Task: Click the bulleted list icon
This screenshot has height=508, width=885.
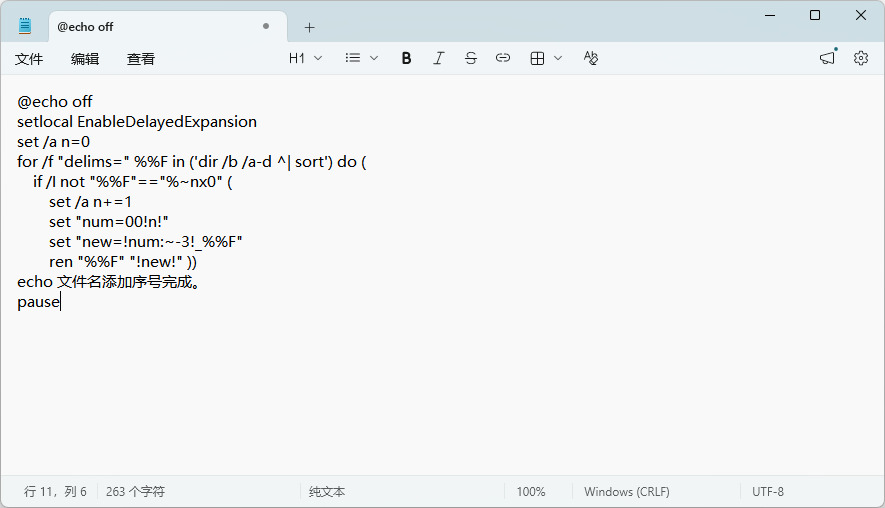Action: [353, 58]
